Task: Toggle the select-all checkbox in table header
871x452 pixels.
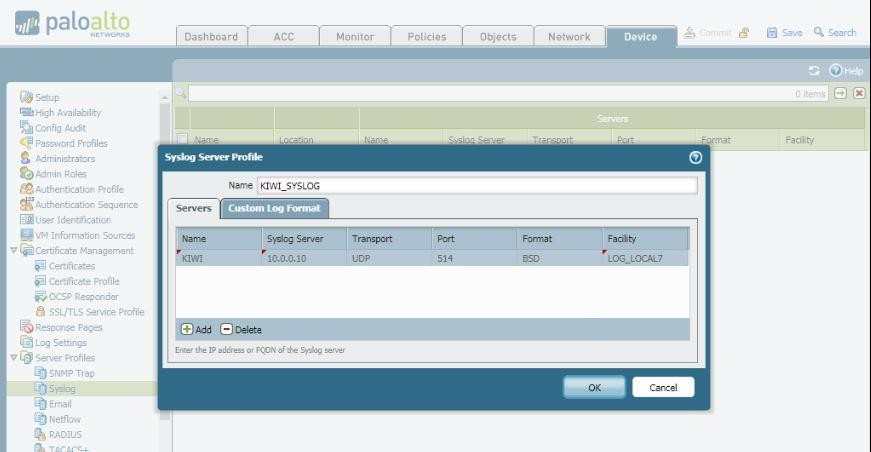Action: click(182, 140)
